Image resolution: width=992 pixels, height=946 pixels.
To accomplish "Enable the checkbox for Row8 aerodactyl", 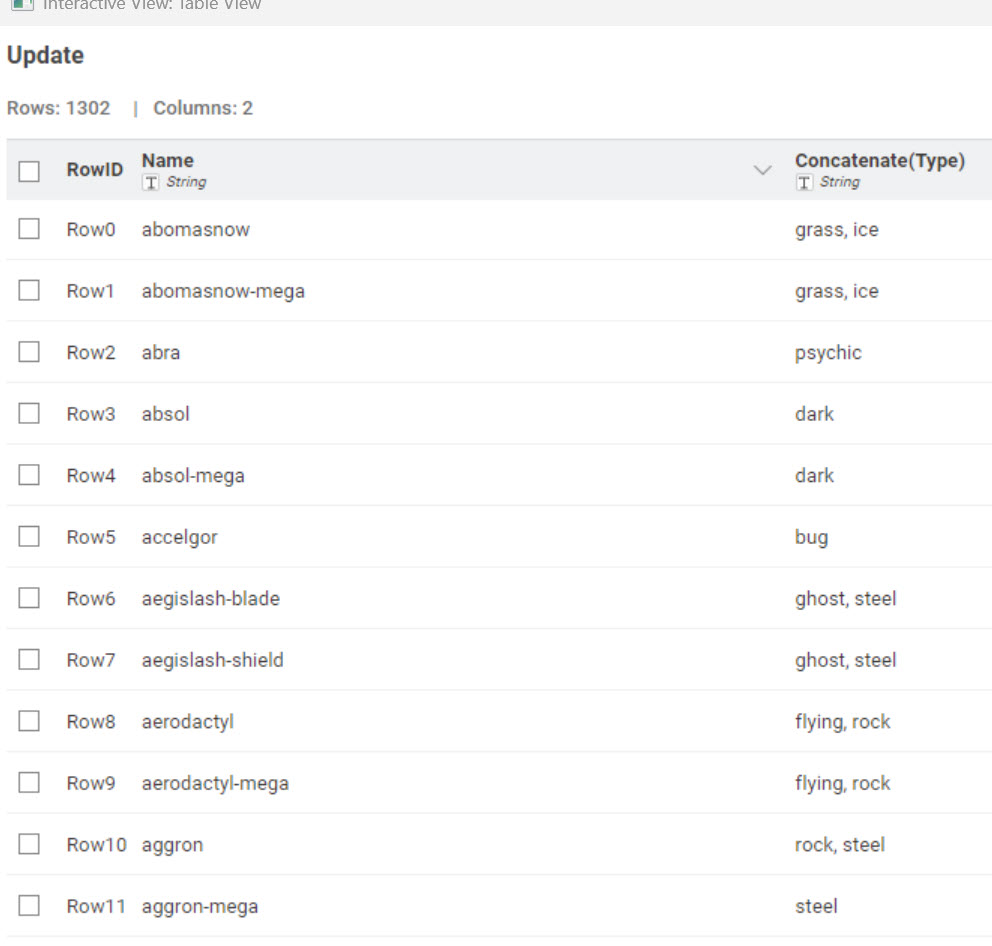I will pyautogui.click(x=29, y=721).
